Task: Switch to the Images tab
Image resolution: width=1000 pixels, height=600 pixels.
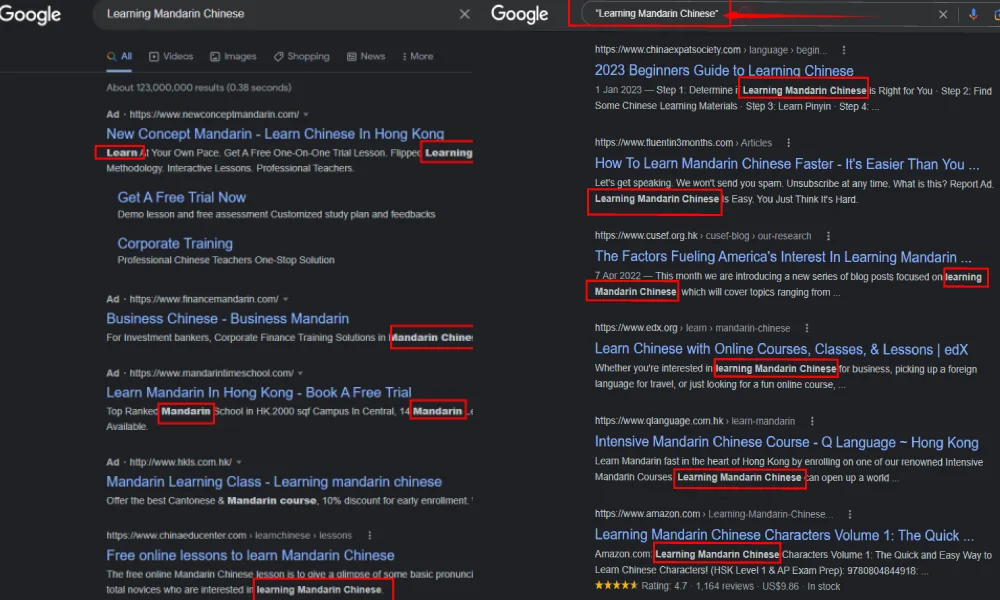Action: click(233, 56)
